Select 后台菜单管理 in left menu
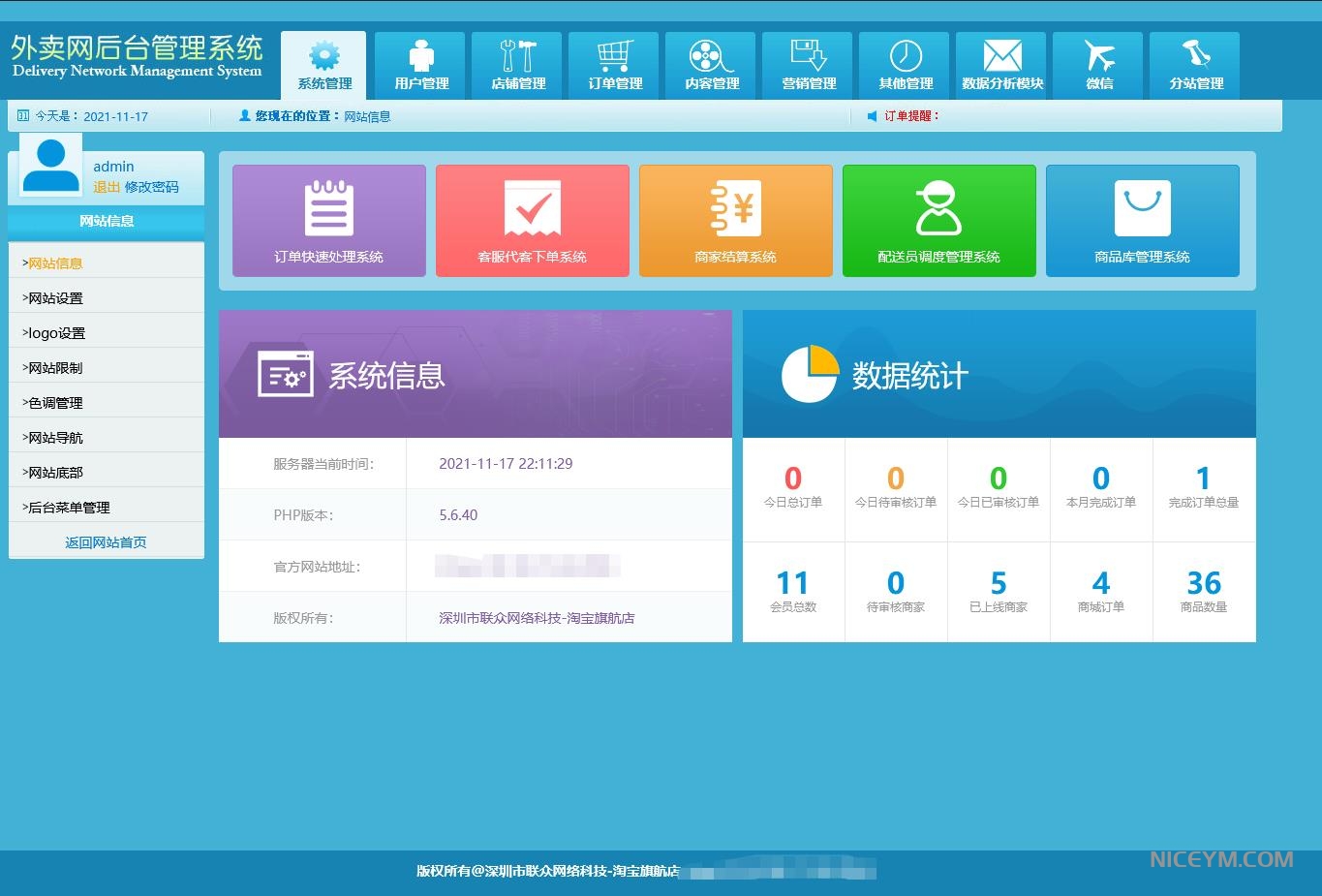 tap(69, 508)
